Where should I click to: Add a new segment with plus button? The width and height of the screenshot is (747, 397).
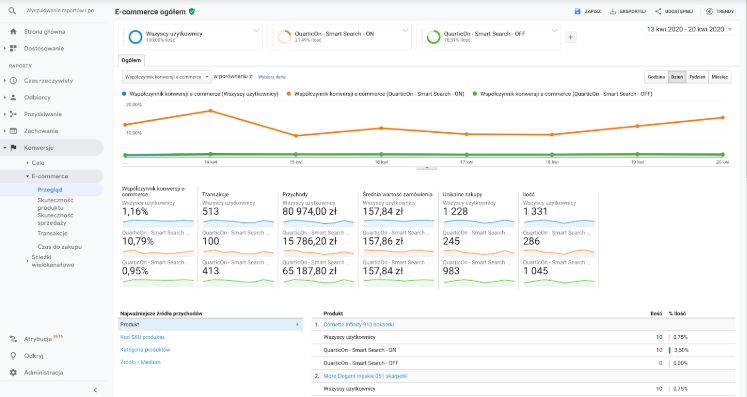click(571, 37)
